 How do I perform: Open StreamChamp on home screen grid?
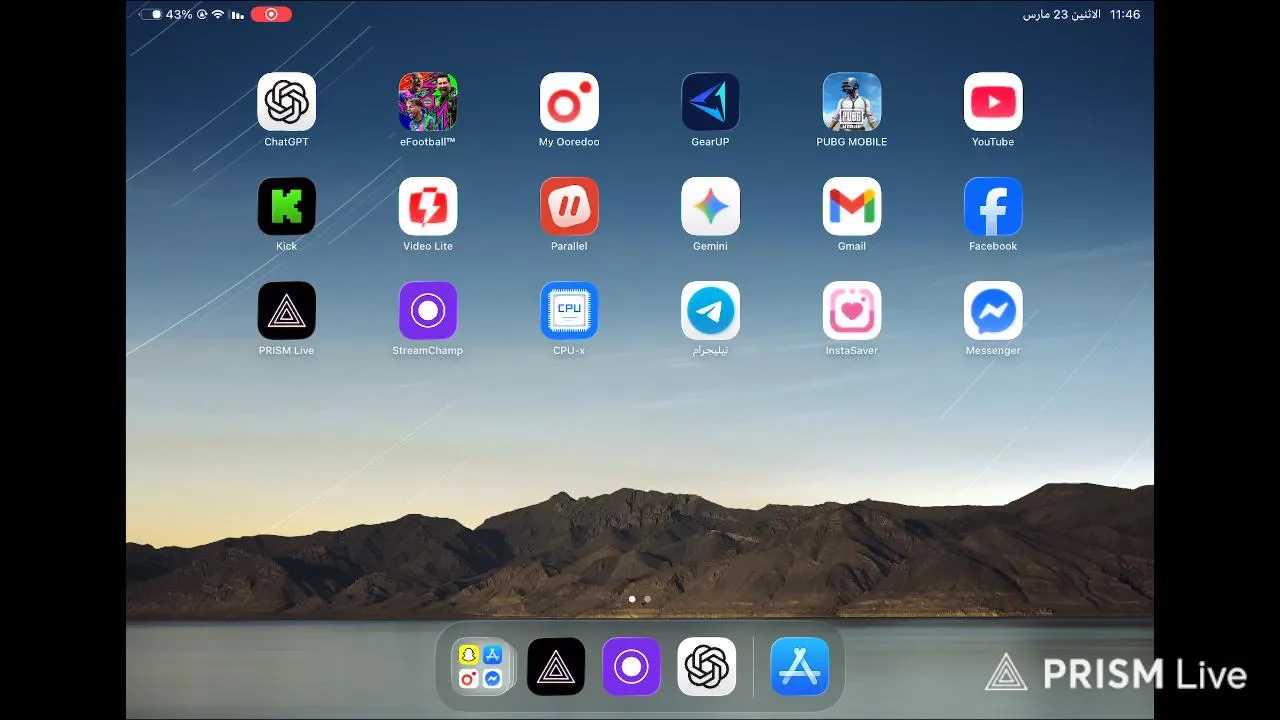tap(428, 311)
